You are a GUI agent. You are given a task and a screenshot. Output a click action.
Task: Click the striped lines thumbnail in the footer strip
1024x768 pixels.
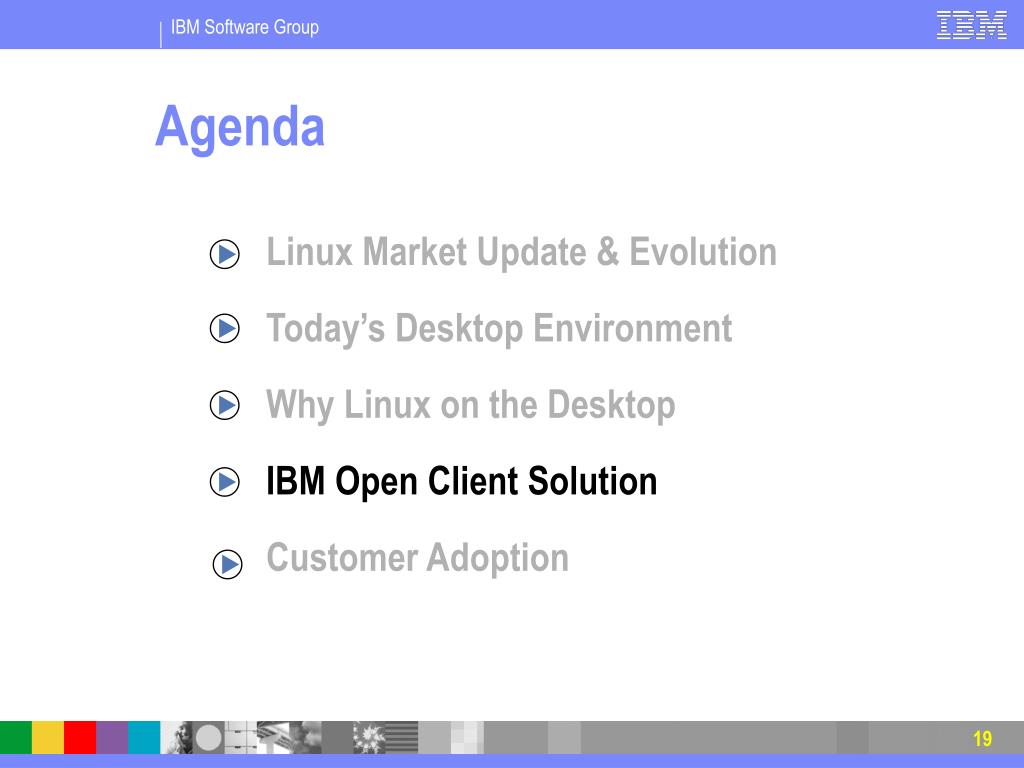tap(402, 737)
